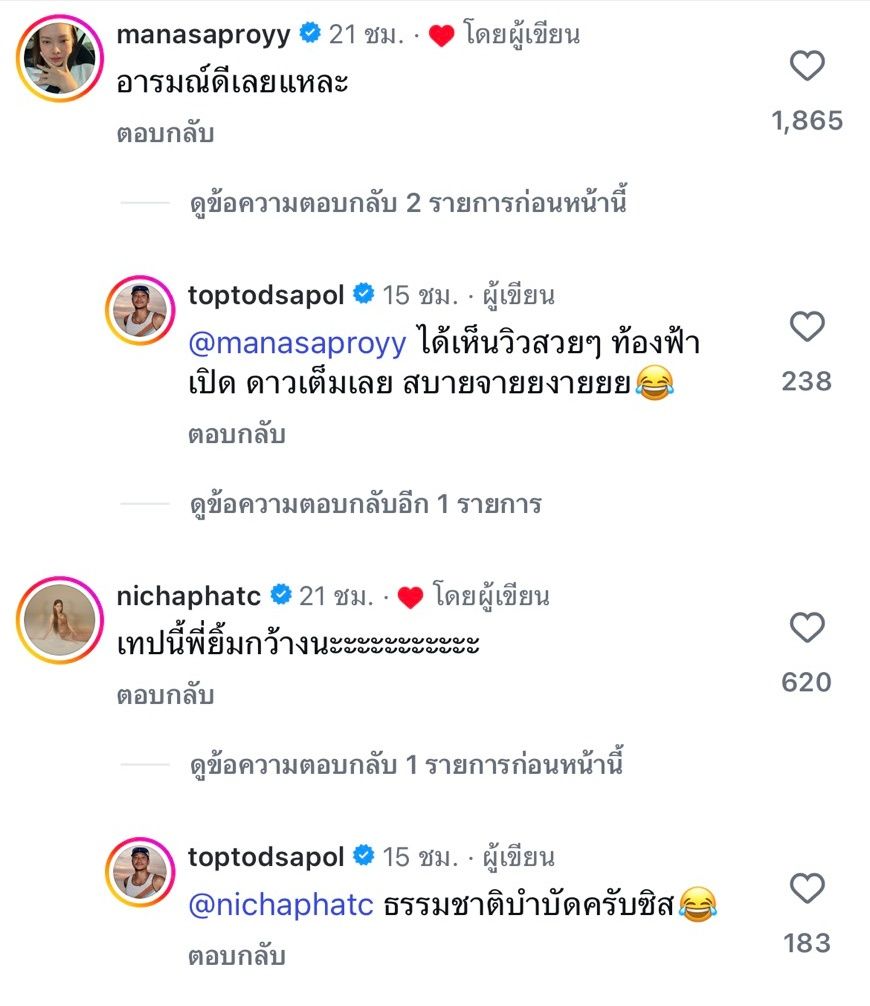Like nichaphatc's comment with the heart icon

[x=807, y=628]
